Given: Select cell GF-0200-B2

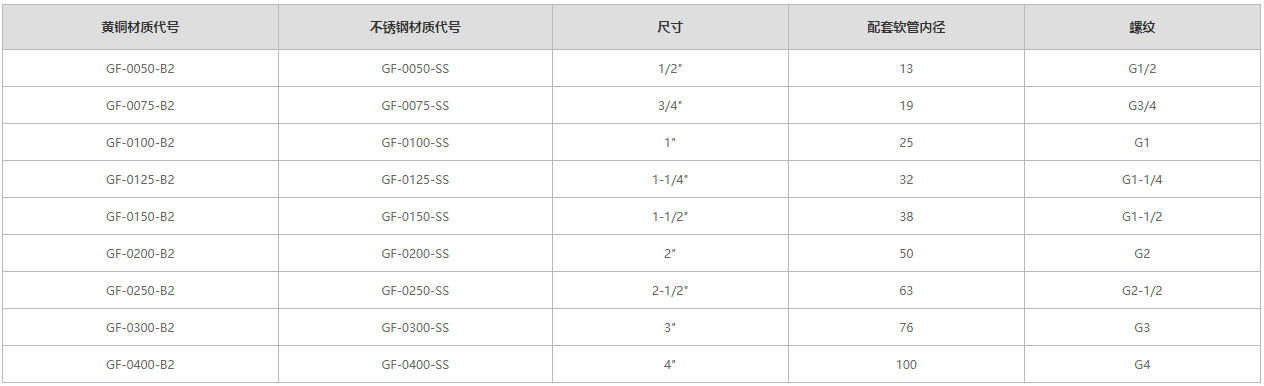Looking at the screenshot, I should click(140, 254).
